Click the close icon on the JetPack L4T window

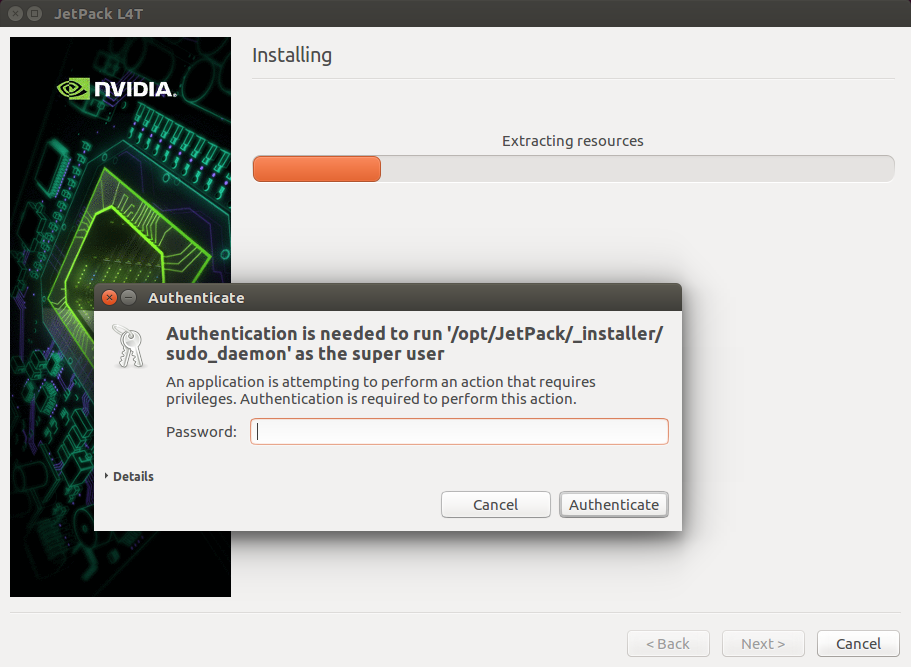click(14, 13)
